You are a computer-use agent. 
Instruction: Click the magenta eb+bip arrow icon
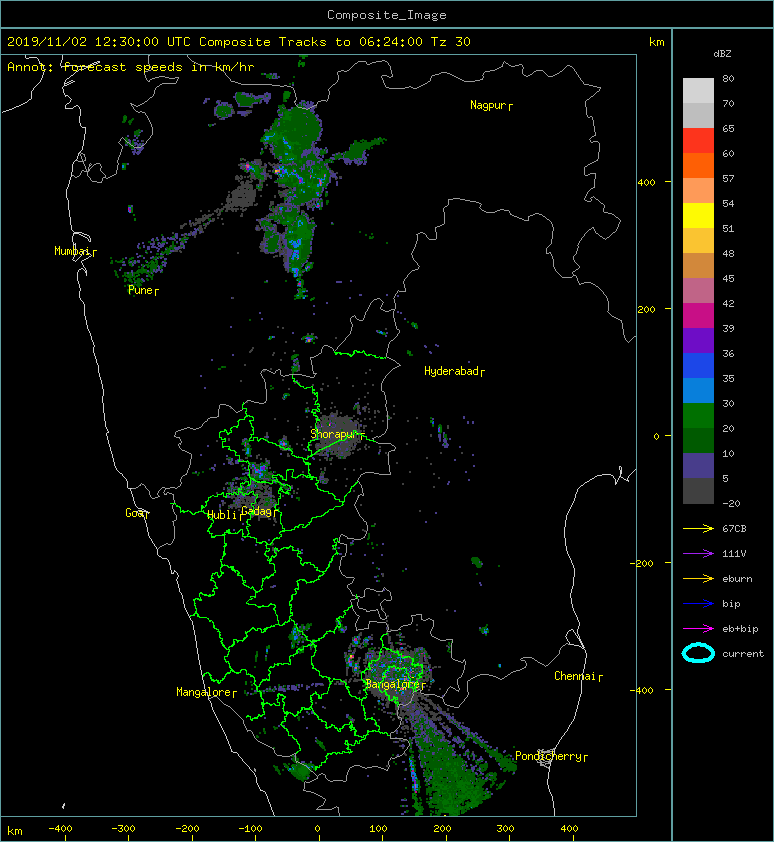[x=698, y=628]
